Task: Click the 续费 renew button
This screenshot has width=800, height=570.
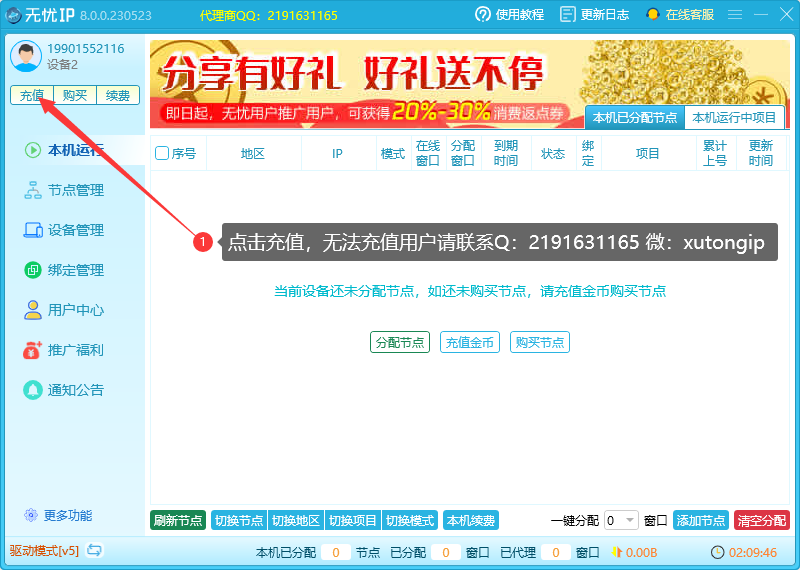Action: coord(118,95)
